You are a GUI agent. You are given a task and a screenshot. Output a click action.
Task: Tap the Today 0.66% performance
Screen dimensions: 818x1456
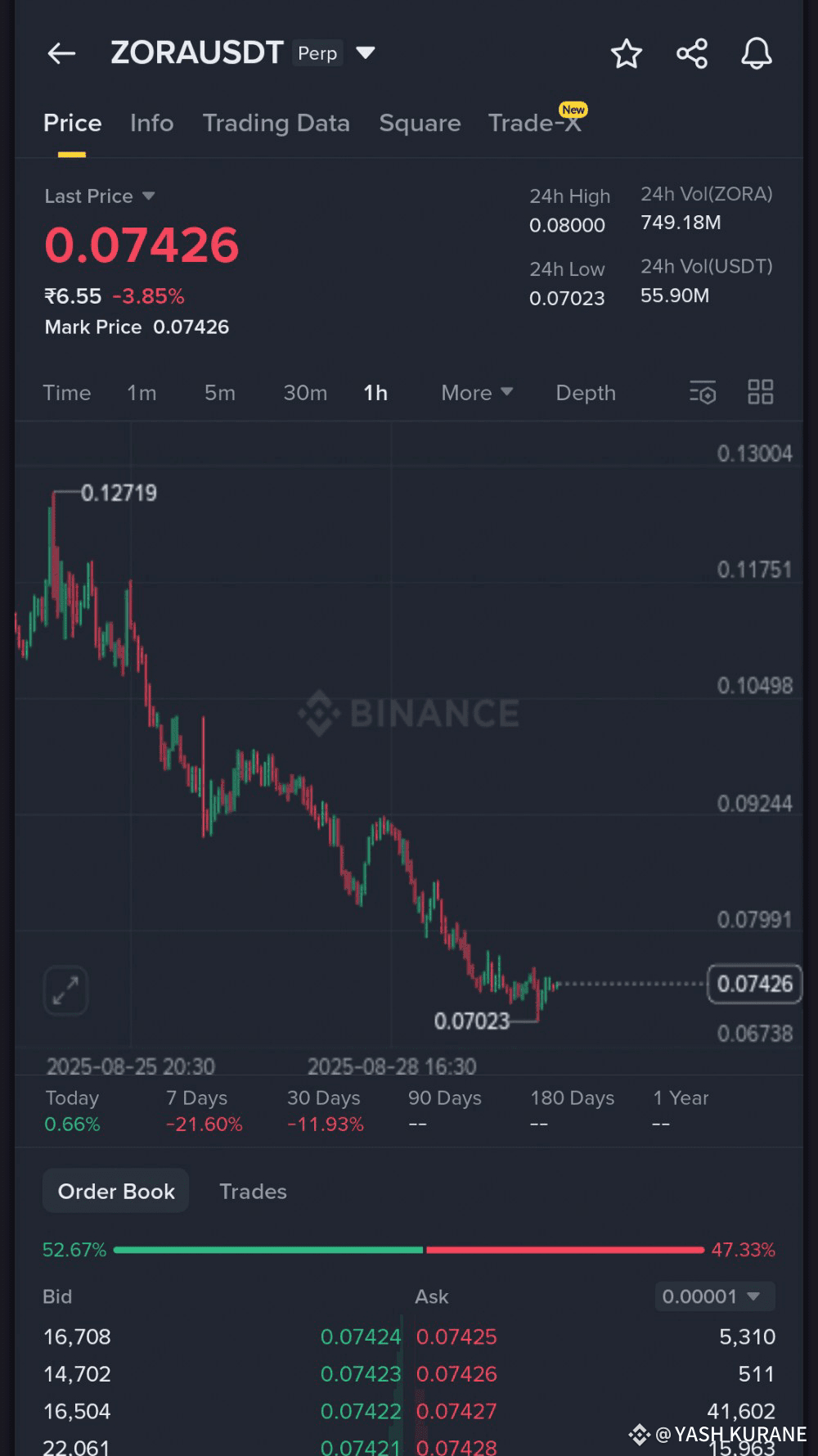(72, 1111)
